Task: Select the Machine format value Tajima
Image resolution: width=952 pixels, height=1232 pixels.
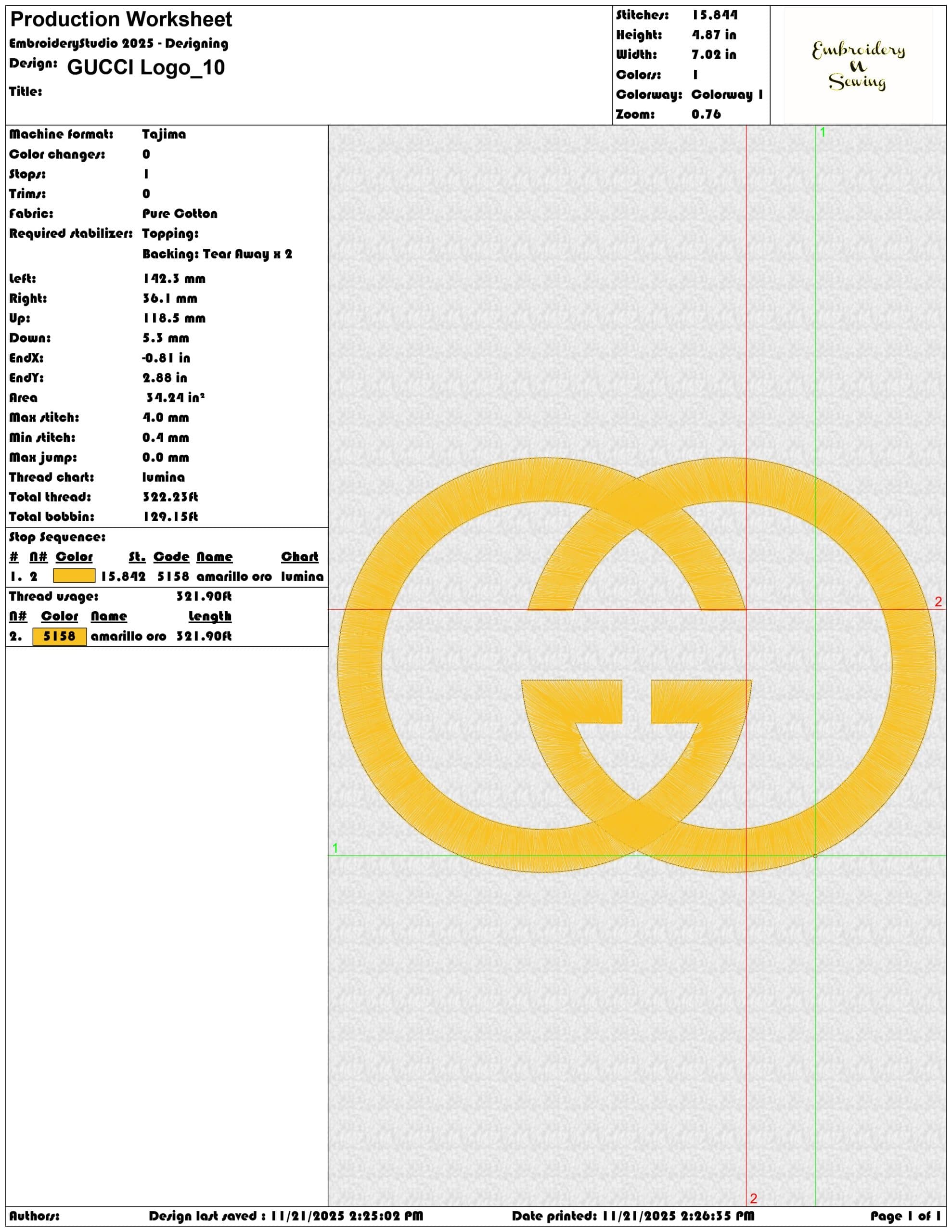Action: 164,134
